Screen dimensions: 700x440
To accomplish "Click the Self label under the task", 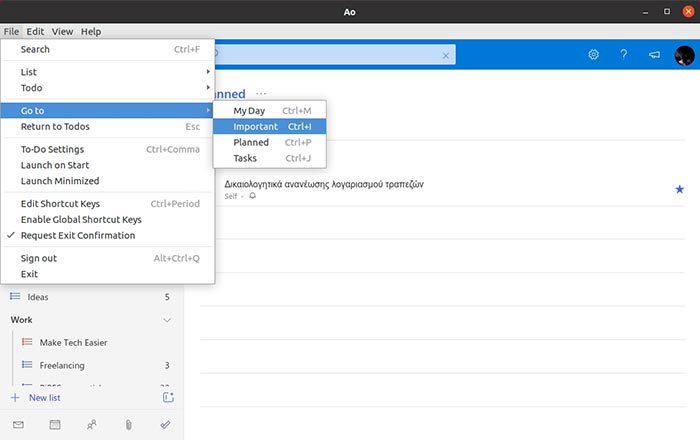I will coord(231,196).
